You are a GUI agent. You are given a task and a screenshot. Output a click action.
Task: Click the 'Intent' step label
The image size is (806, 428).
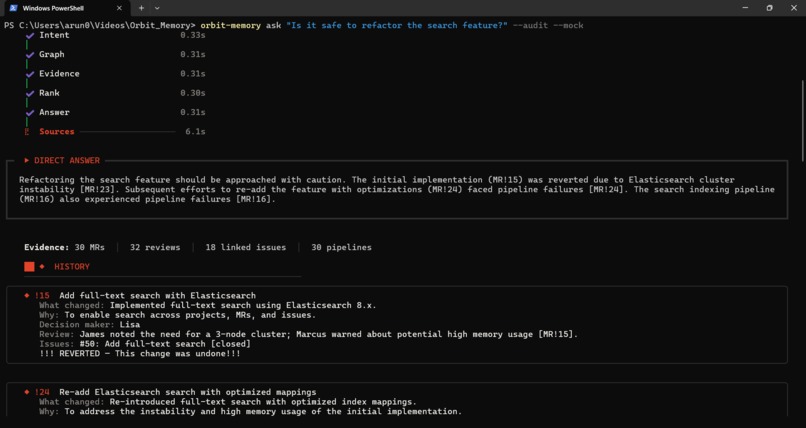[54, 35]
